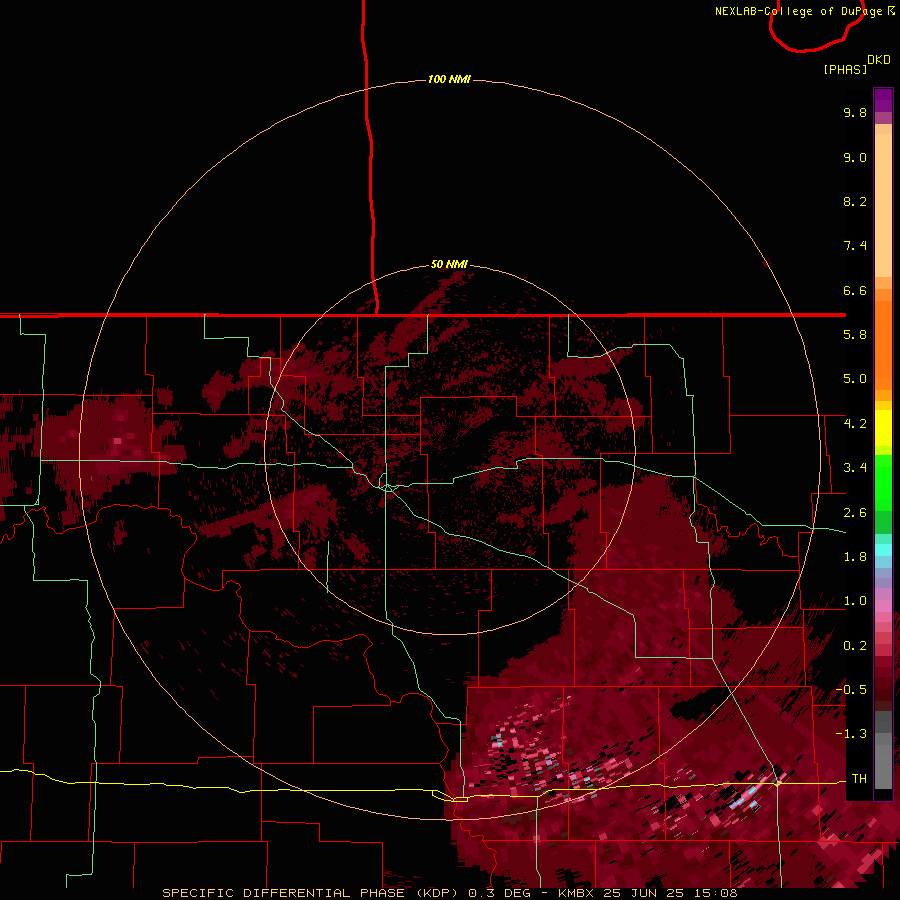Click the 15:08 timestamp in caption
The image size is (900, 900).
point(715,893)
